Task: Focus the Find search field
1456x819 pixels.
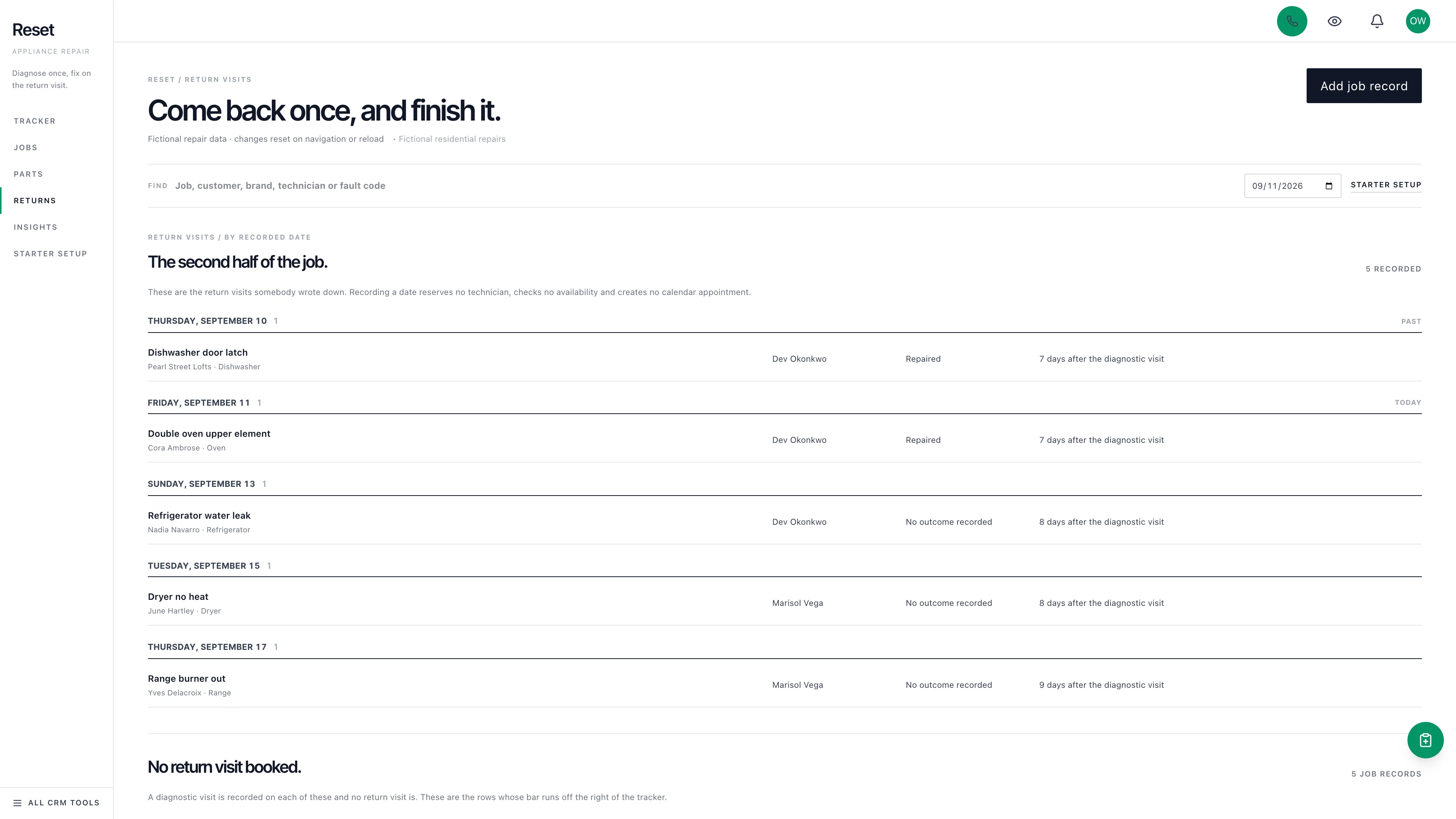Action: pyautogui.click(x=701, y=185)
